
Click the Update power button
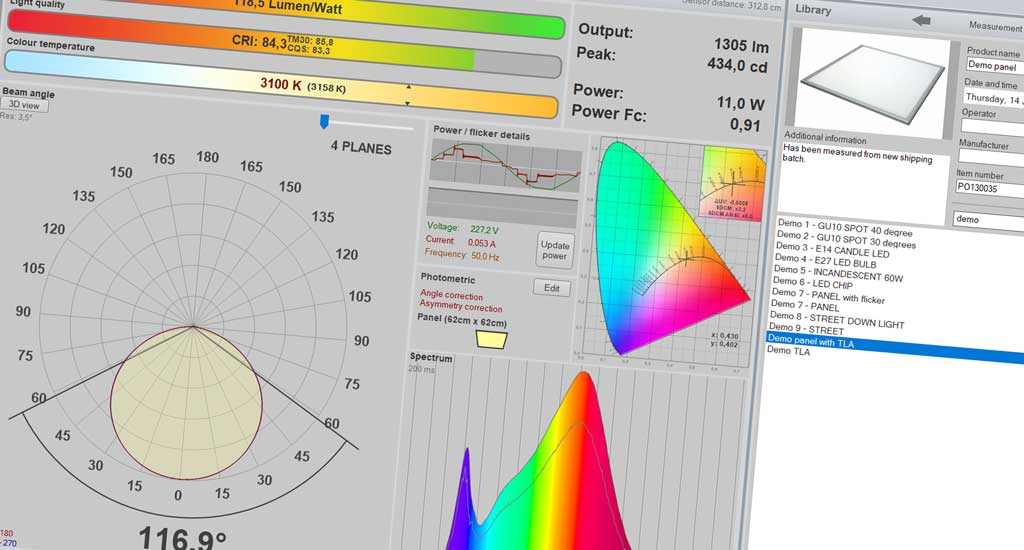tap(555, 250)
